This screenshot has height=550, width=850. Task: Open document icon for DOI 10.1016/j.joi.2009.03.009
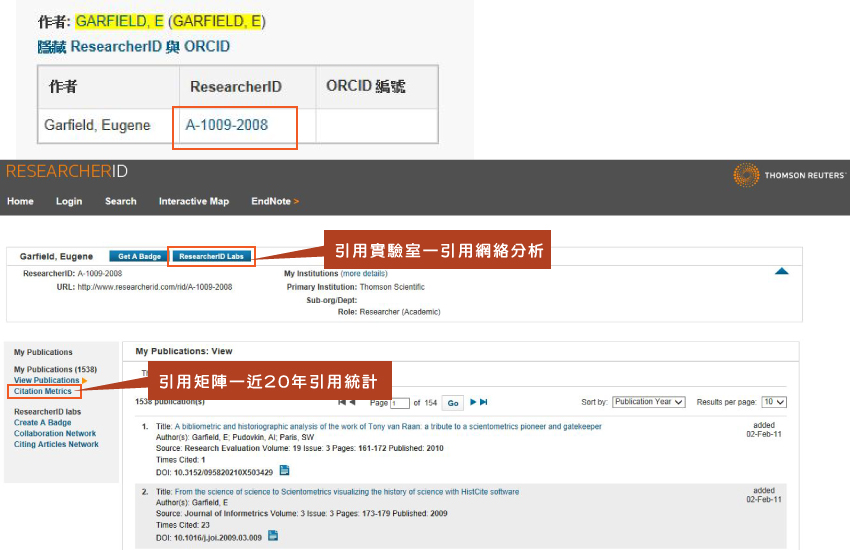[273, 536]
